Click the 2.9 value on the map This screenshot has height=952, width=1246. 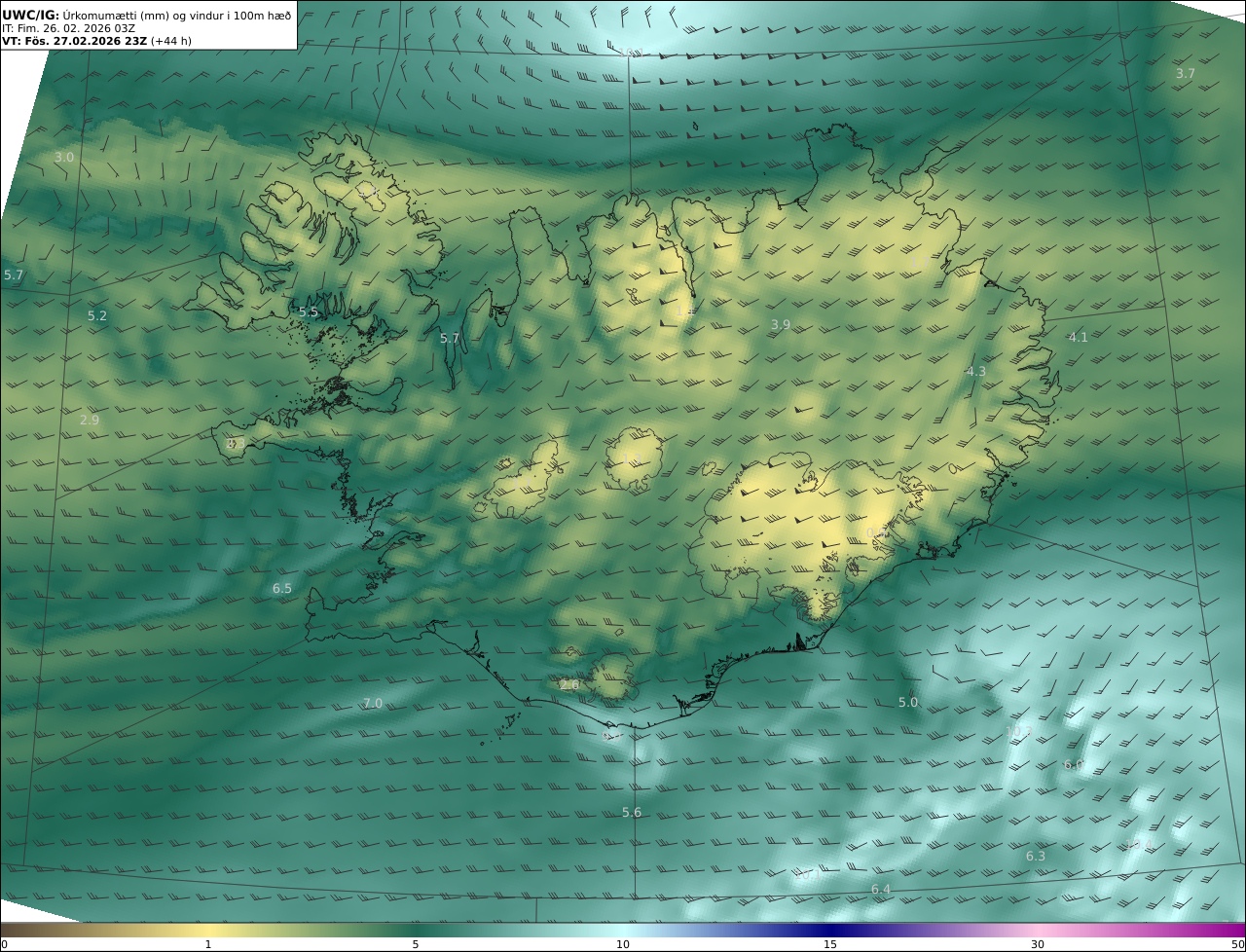(89, 421)
